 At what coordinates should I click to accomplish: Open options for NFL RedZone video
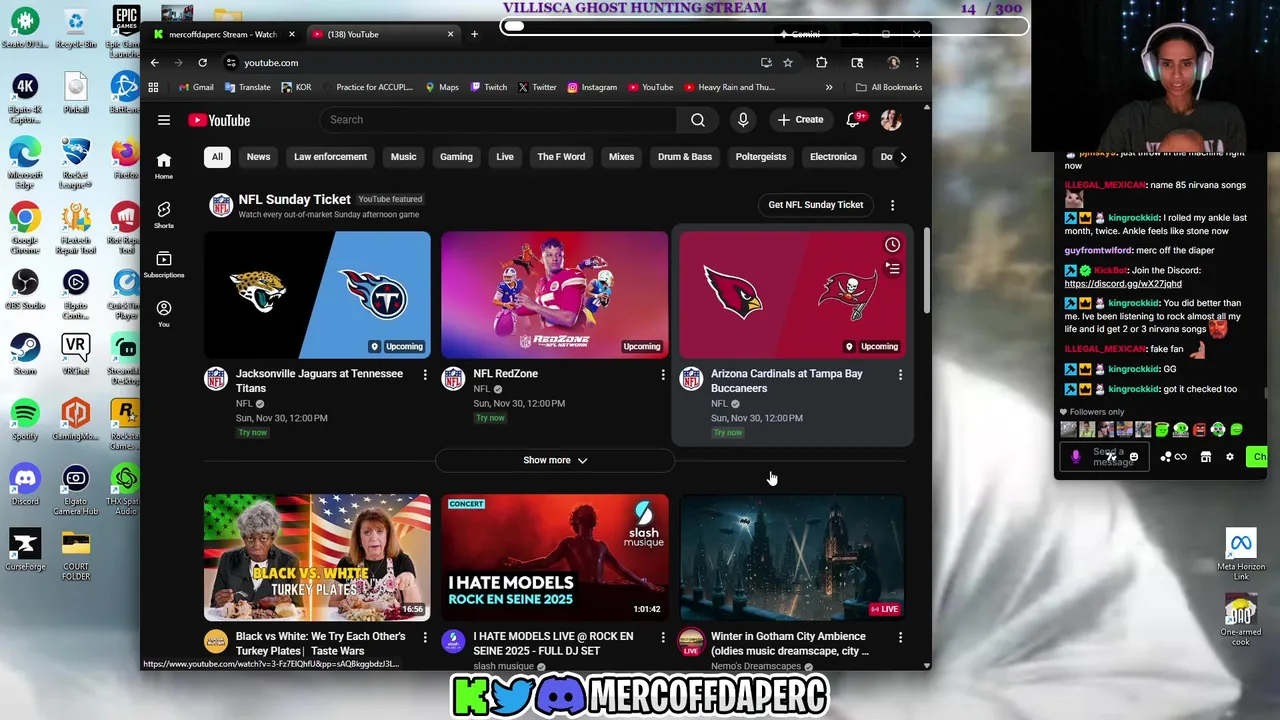[662, 375]
